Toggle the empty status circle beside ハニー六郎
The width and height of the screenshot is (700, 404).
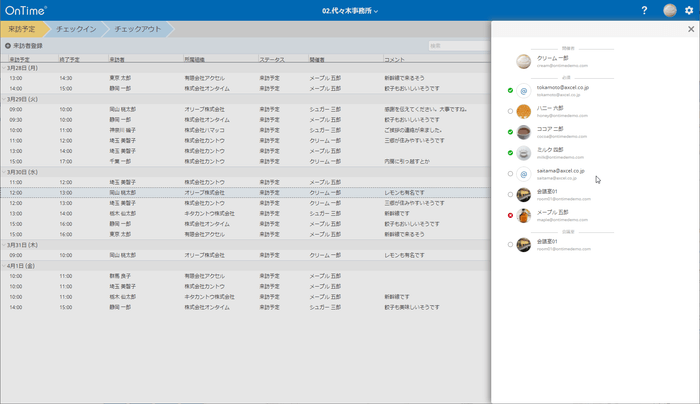(x=510, y=112)
